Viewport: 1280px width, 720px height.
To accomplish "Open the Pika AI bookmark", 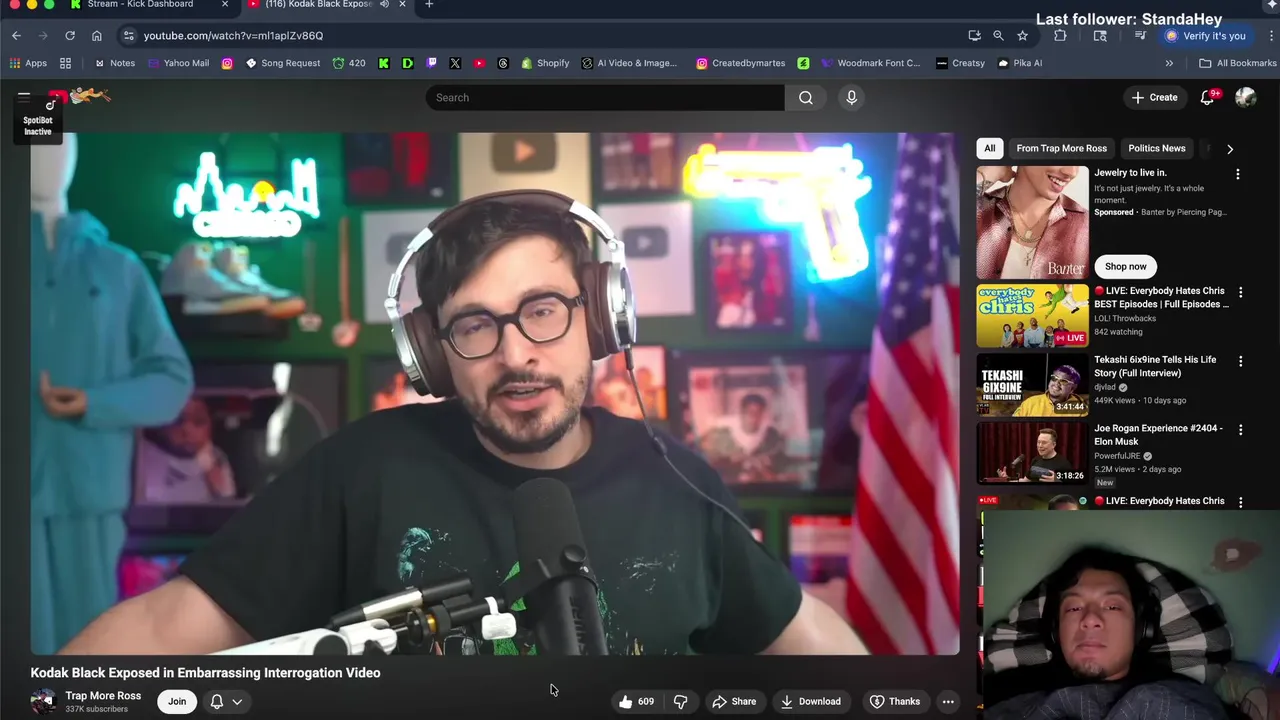I will (1019, 63).
